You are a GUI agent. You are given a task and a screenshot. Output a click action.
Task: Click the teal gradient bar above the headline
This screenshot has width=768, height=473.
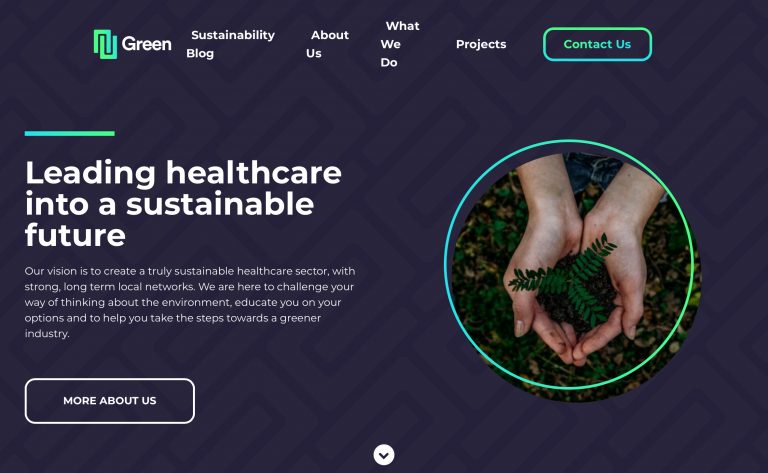[70, 133]
